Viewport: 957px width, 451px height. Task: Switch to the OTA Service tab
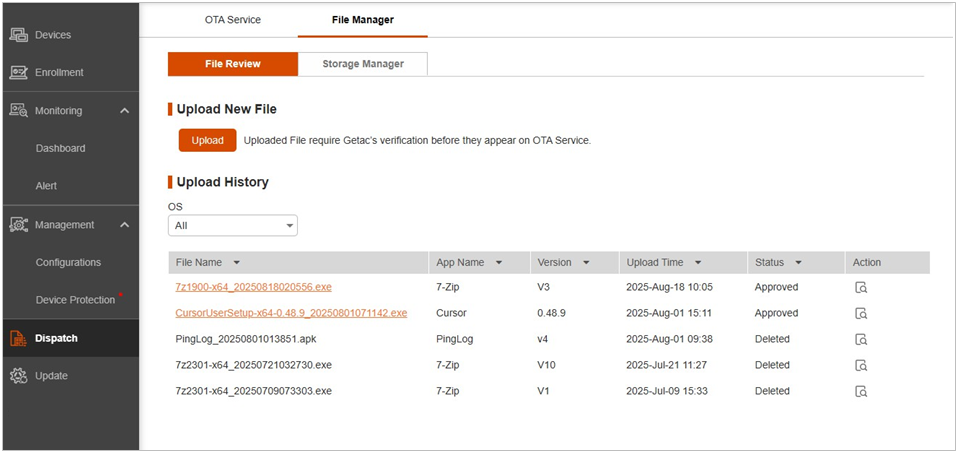pyautogui.click(x=231, y=19)
